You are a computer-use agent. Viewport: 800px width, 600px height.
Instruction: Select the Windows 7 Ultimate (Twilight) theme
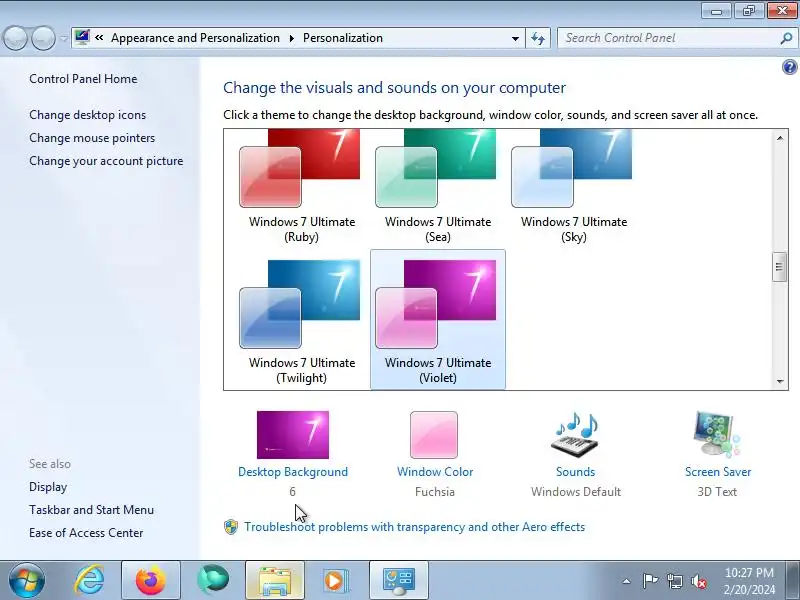[x=302, y=322]
